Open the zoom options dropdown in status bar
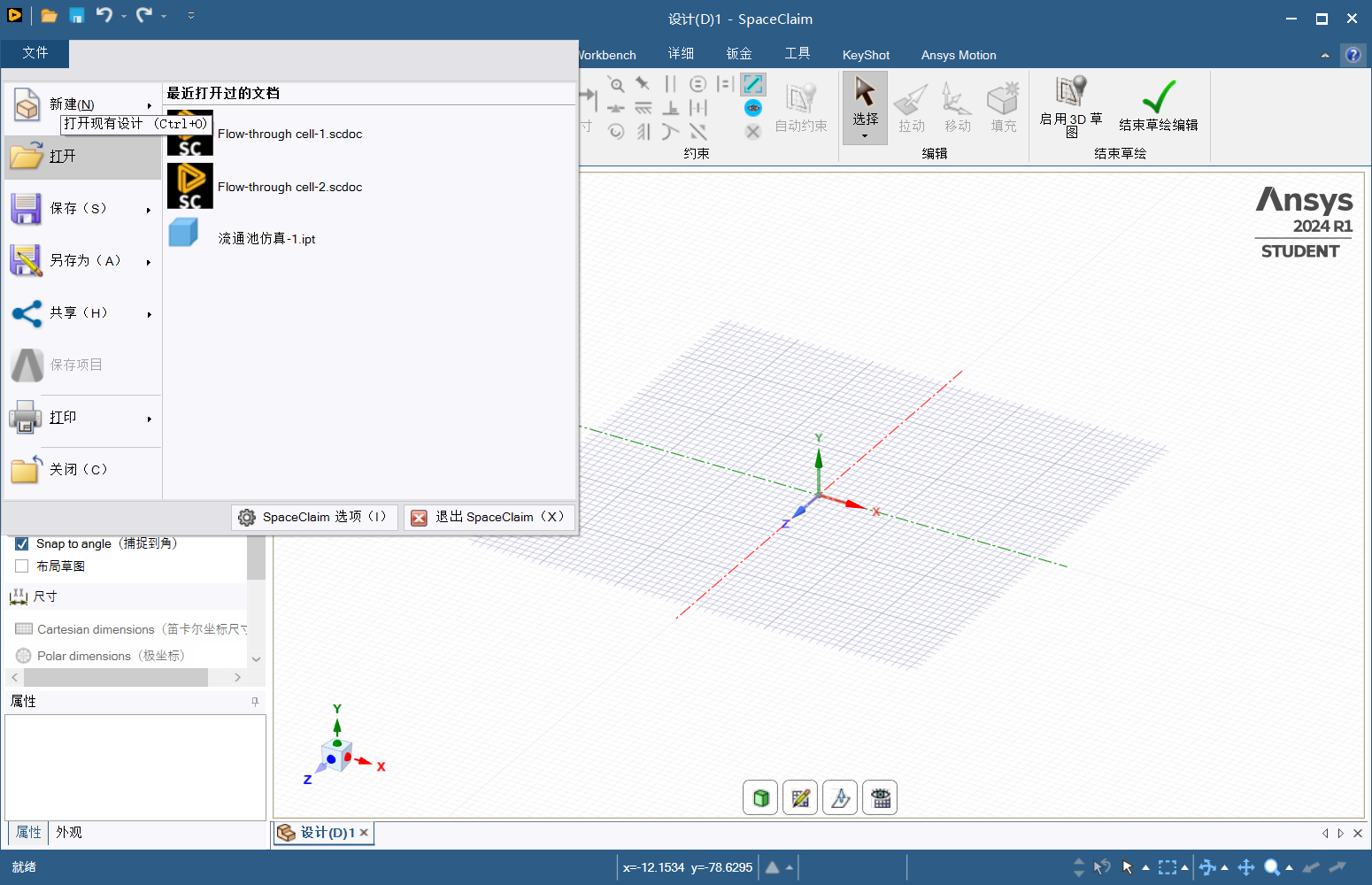 pos(1287,867)
